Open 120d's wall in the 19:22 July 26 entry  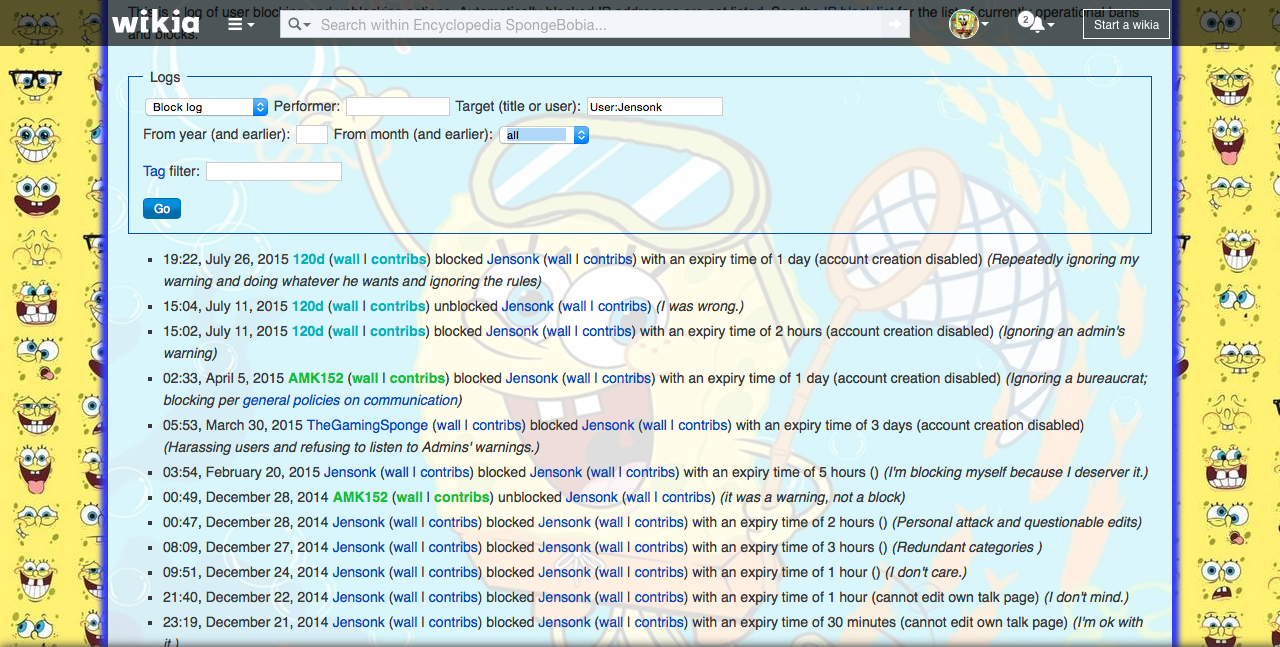tap(346, 259)
